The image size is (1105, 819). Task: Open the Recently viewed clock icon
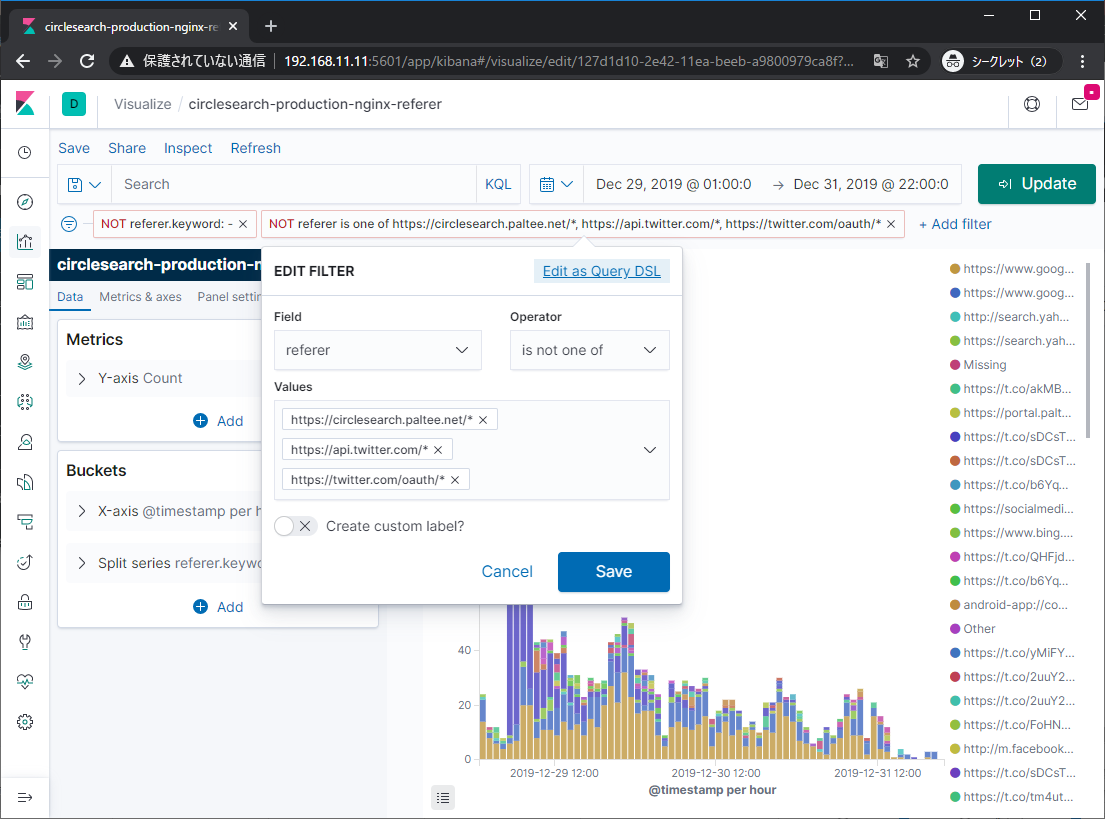click(25, 153)
